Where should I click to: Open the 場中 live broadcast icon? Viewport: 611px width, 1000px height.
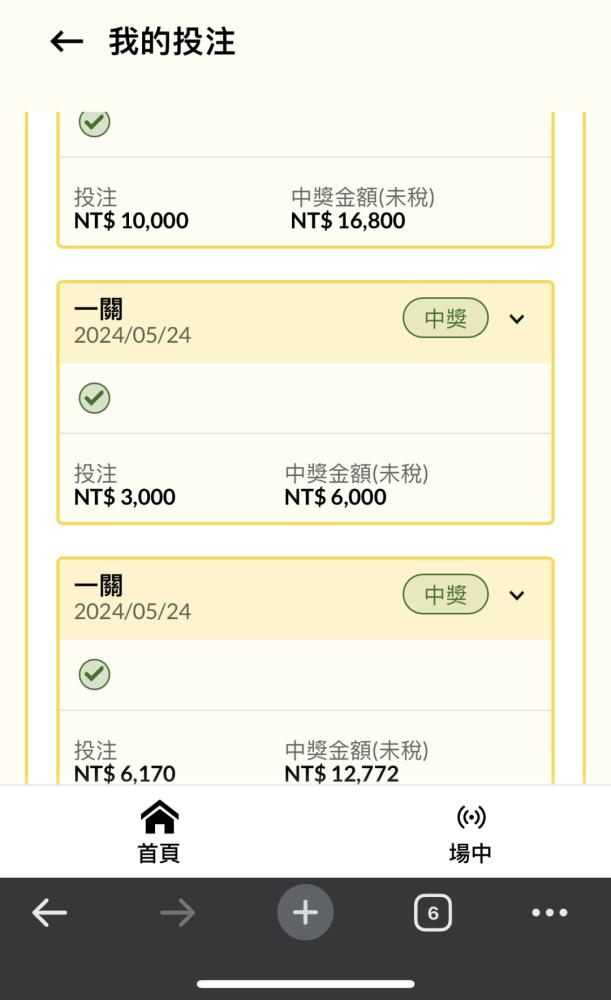coord(471,817)
